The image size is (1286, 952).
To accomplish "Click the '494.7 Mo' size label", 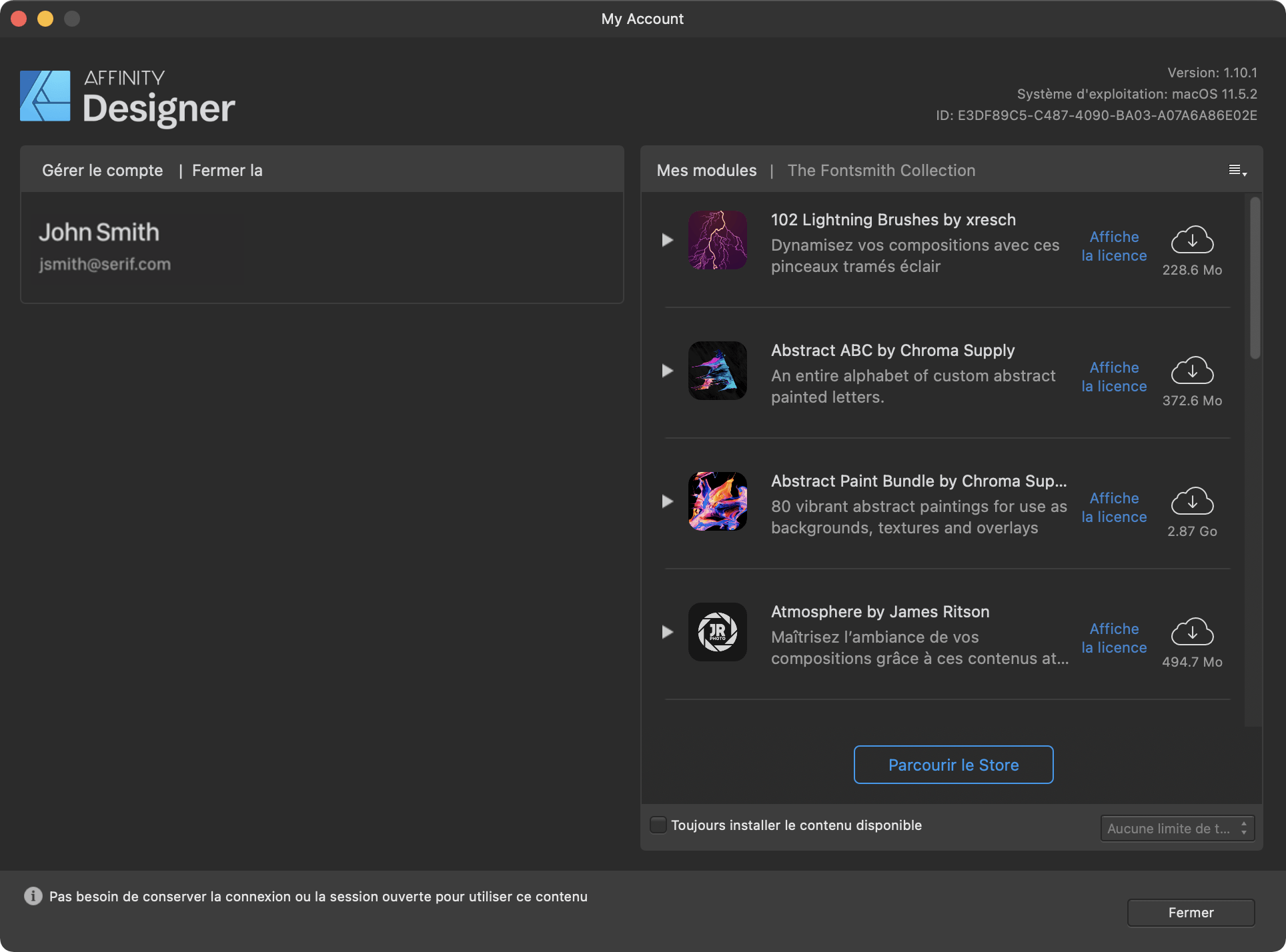I will pos(1192,662).
